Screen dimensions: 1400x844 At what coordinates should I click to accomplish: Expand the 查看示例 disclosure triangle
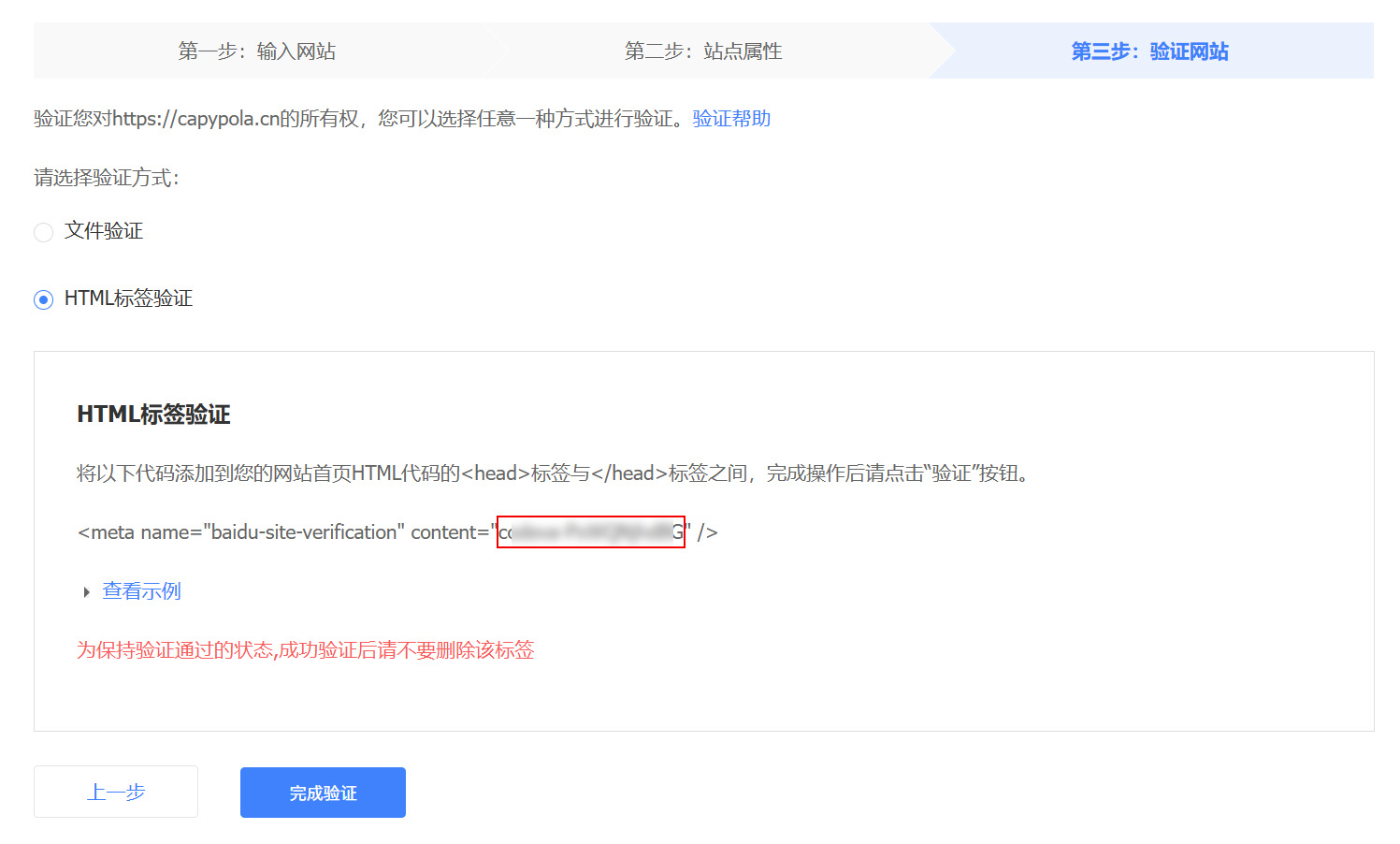tap(86, 592)
